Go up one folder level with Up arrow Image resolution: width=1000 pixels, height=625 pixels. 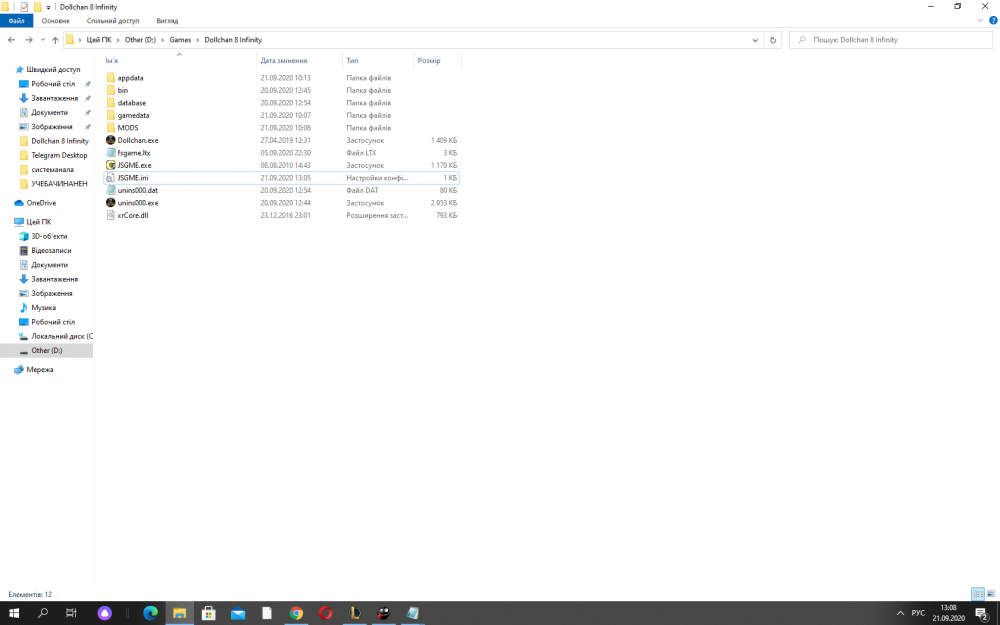click(55, 40)
